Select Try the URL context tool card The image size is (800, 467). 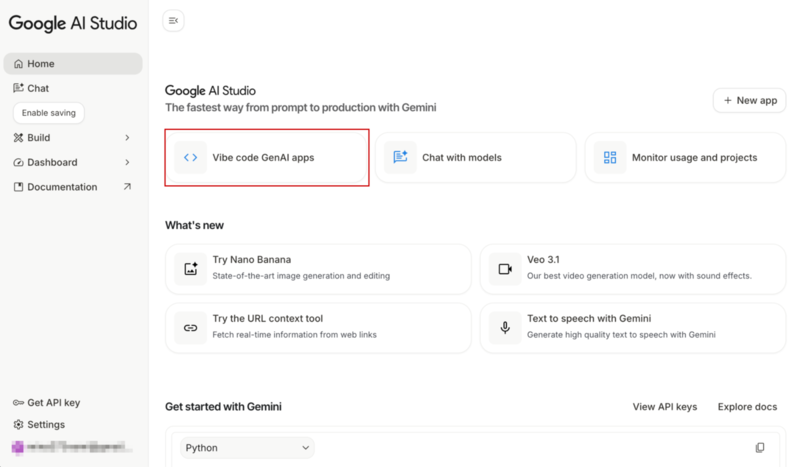[x=318, y=328]
